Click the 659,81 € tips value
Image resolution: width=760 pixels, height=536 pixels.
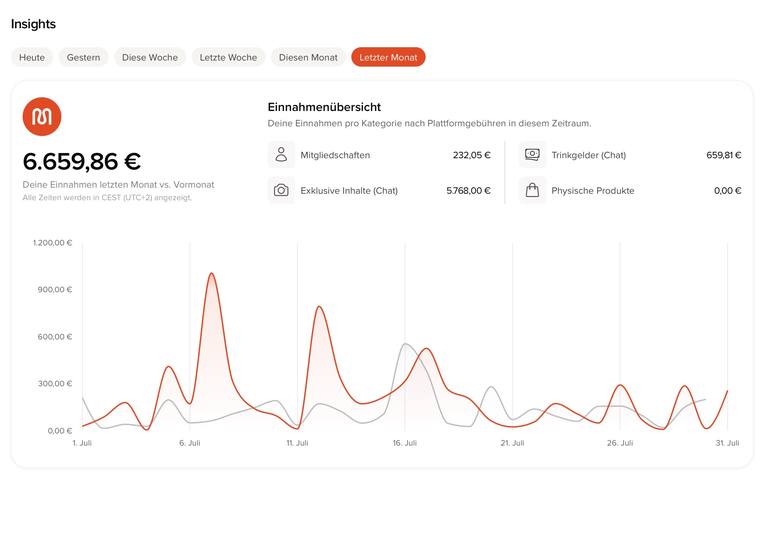click(724, 155)
